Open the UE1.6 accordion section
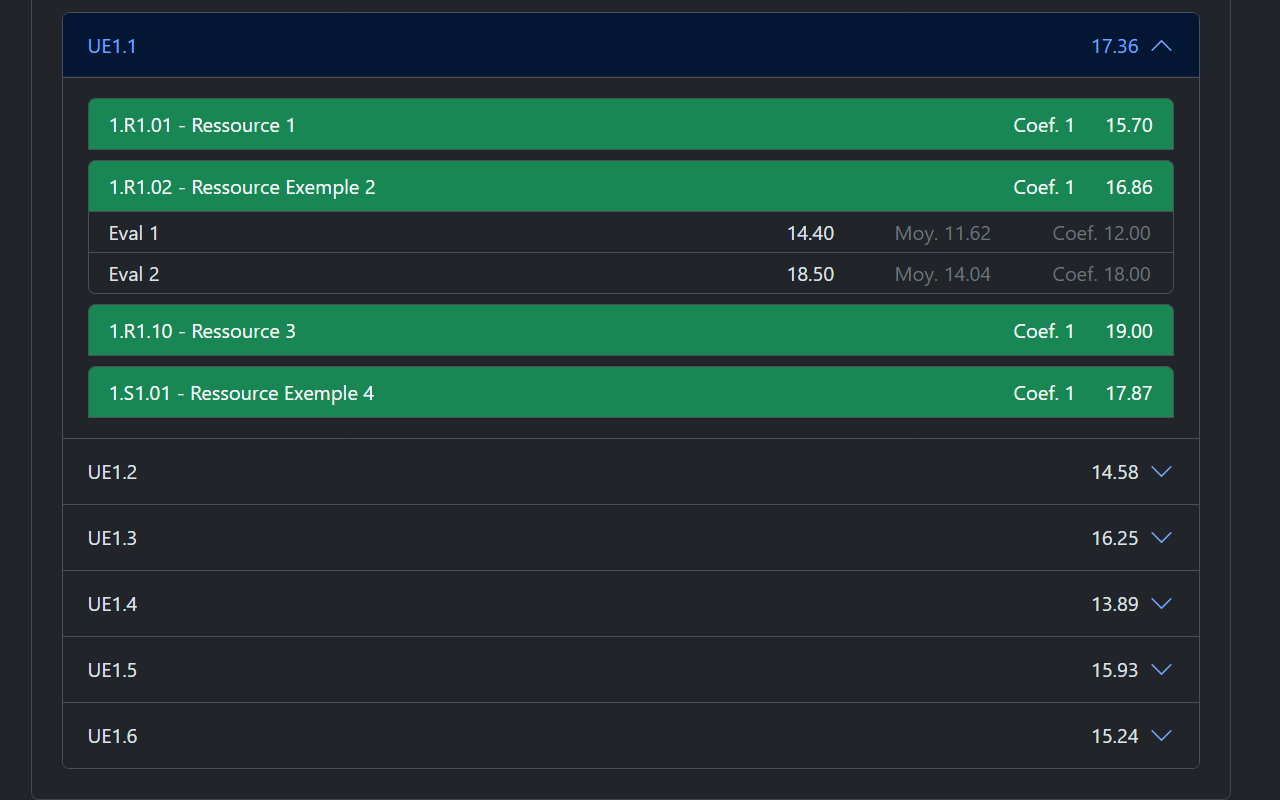 [x=600, y=736]
